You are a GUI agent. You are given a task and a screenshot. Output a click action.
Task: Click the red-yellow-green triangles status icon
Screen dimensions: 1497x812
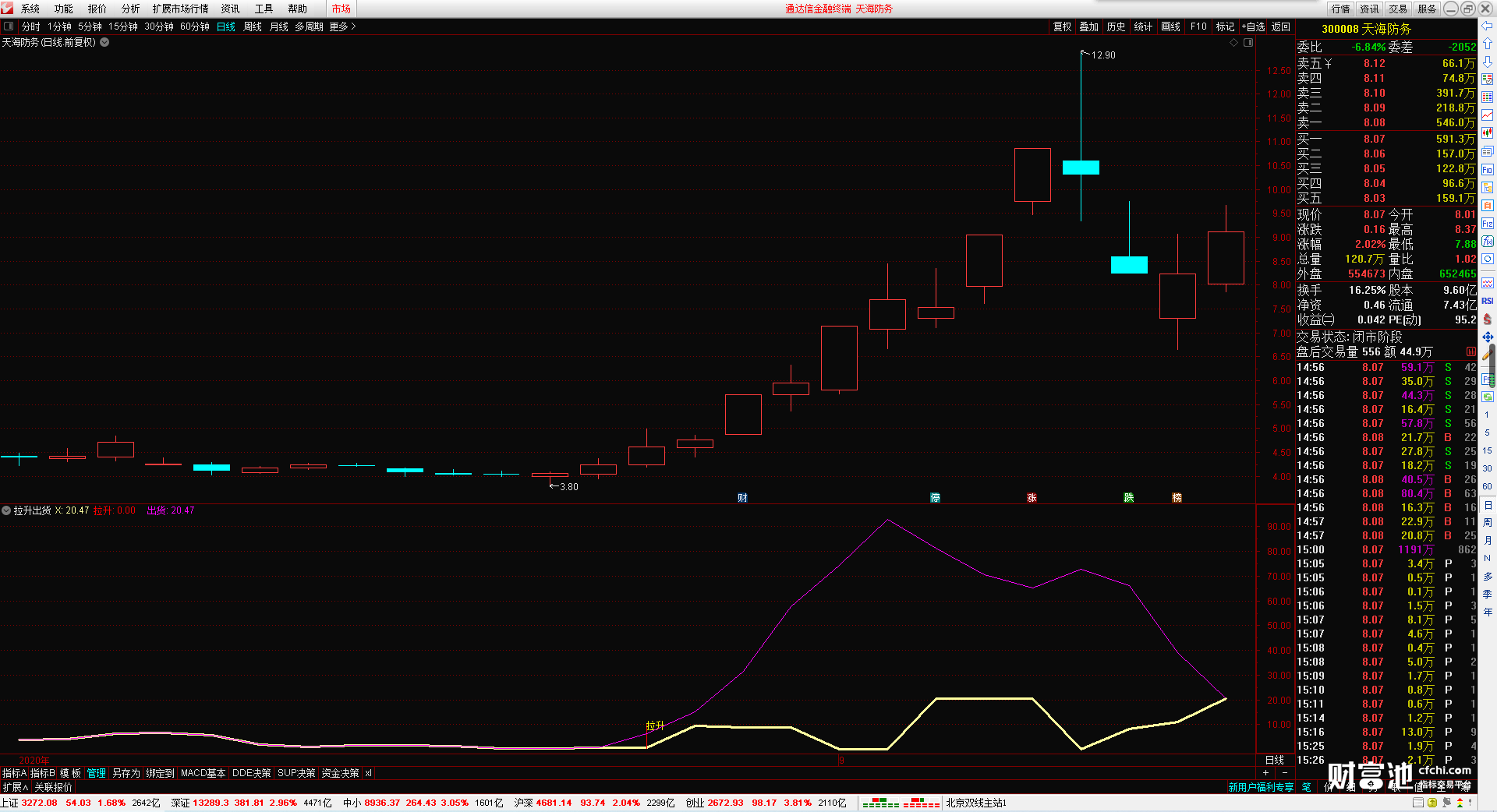point(1461,803)
